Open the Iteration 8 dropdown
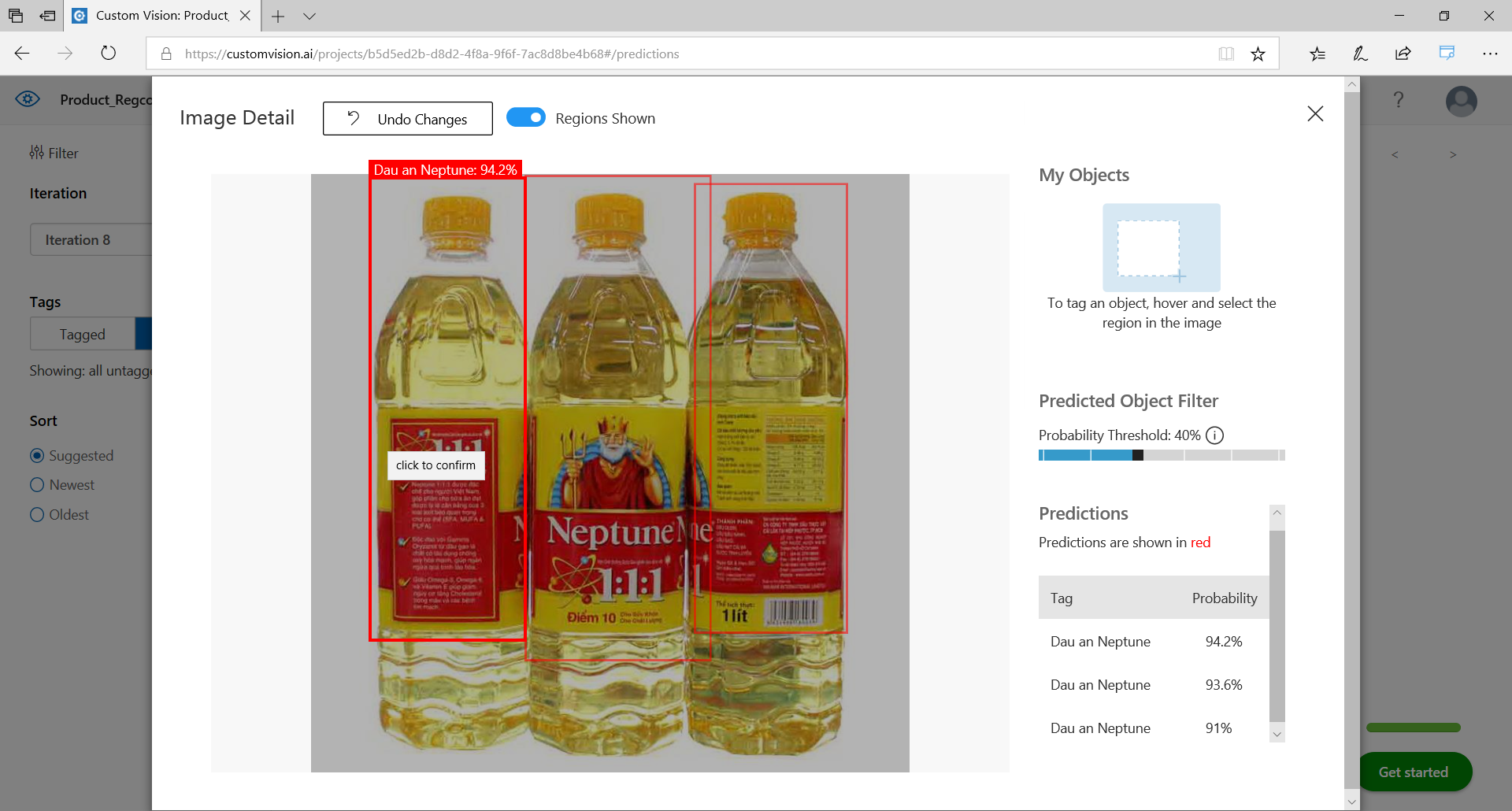Image resolution: width=1512 pixels, height=811 pixels. click(91, 239)
